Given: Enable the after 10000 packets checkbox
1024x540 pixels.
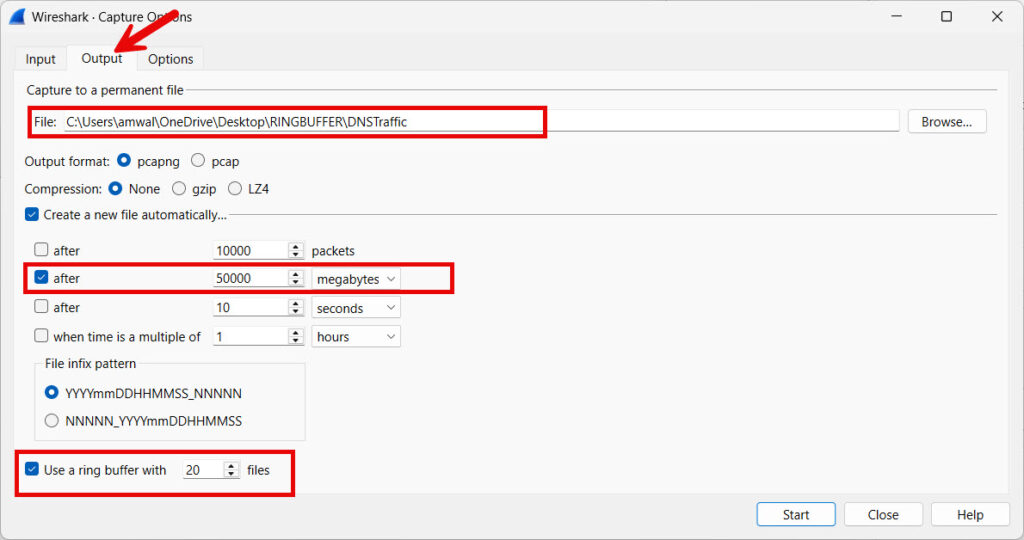Looking at the screenshot, I should coord(41,251).
